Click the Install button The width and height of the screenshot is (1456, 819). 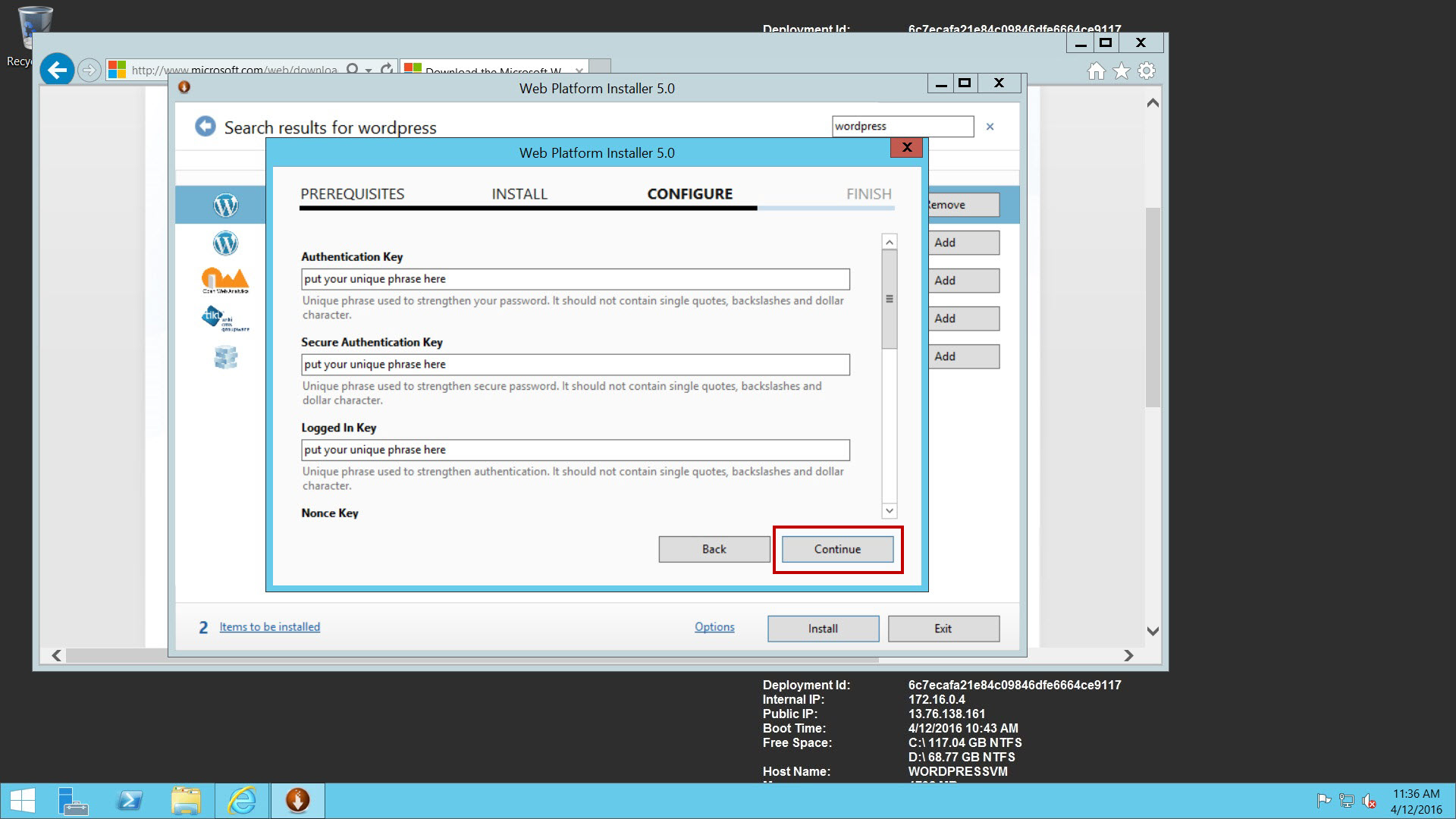[x=823, y=629]
